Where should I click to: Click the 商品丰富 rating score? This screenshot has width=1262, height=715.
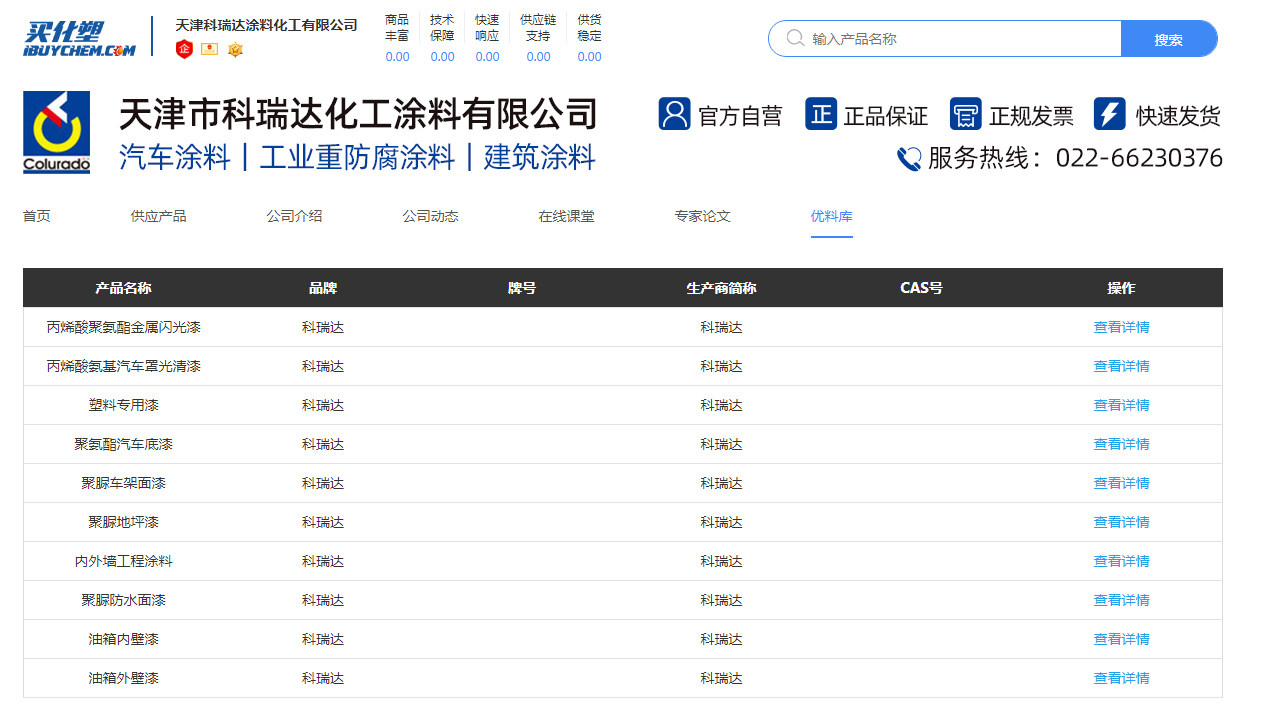click(397, 57)
